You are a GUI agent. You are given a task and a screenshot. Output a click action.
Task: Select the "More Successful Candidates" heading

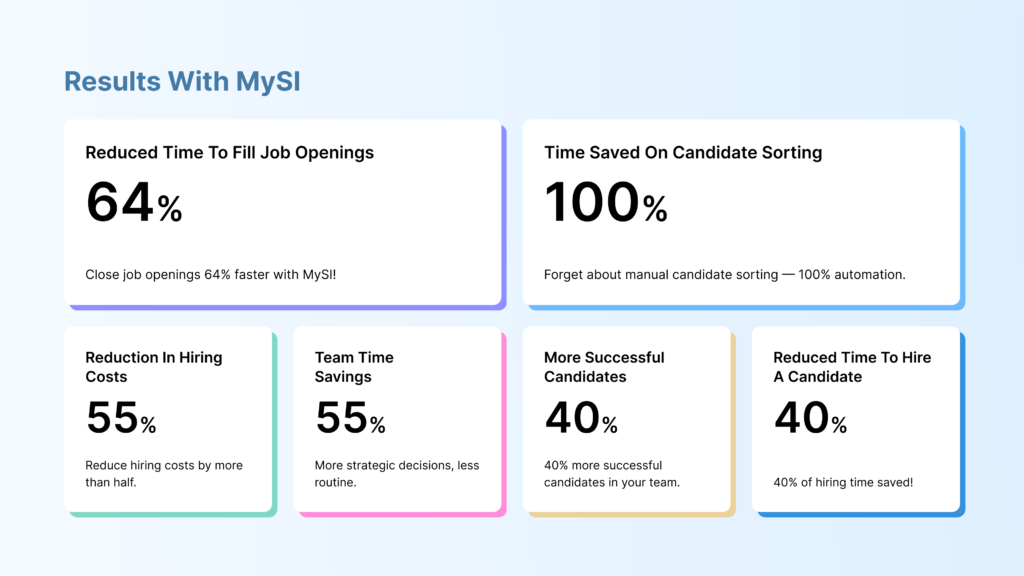pyautogui.click(x=604, y=367)
